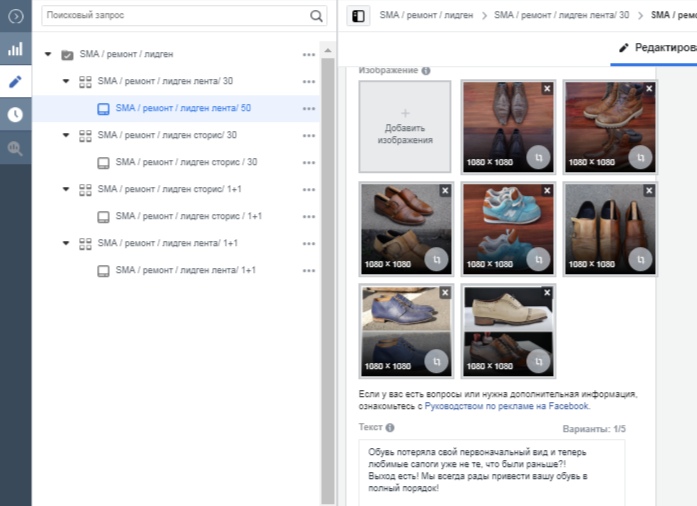Click the bar chart icon in left sidebar
This screenshot has width=697, height=506.
(x=15, y=49)
